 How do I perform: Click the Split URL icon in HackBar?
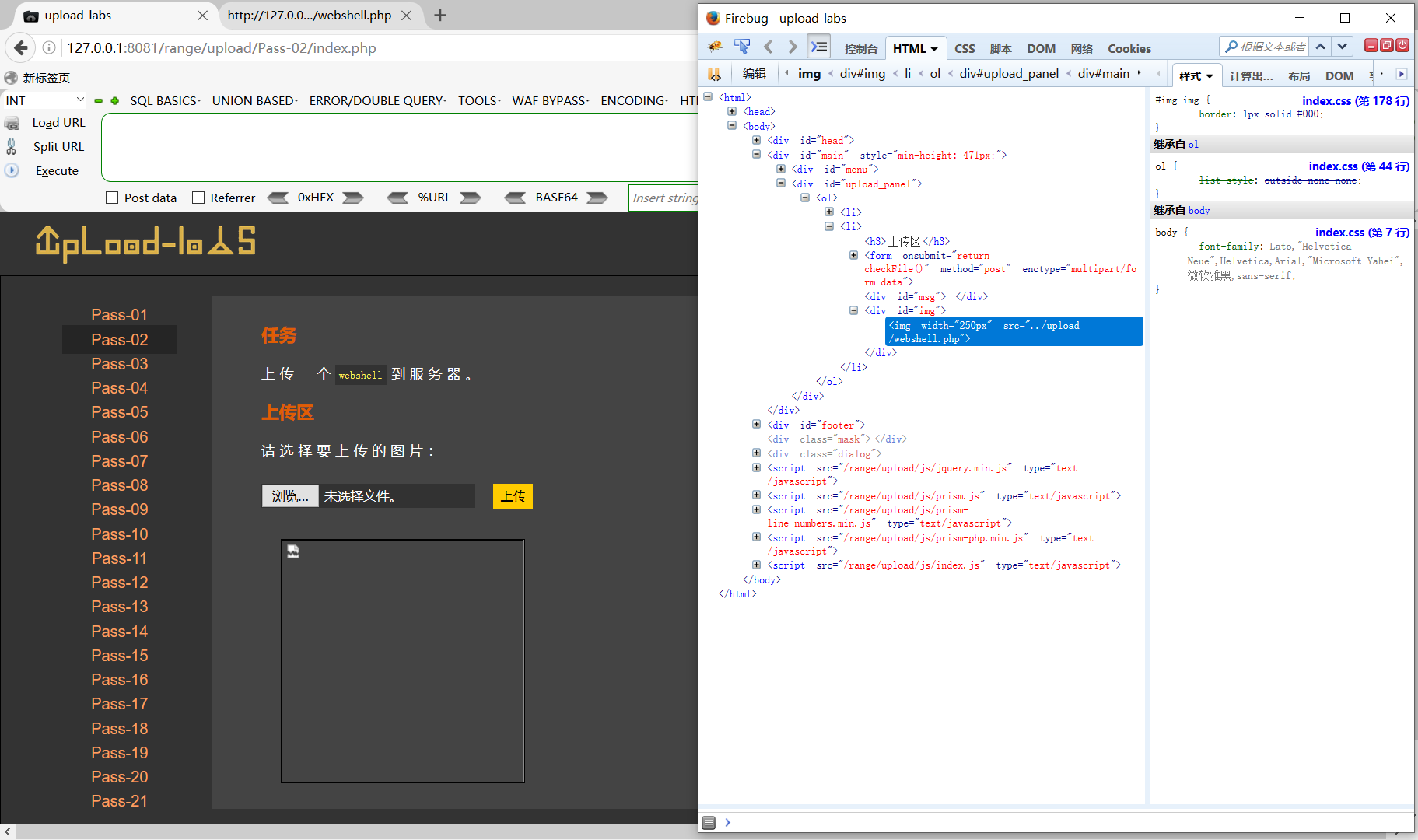(x=12, y=146)
